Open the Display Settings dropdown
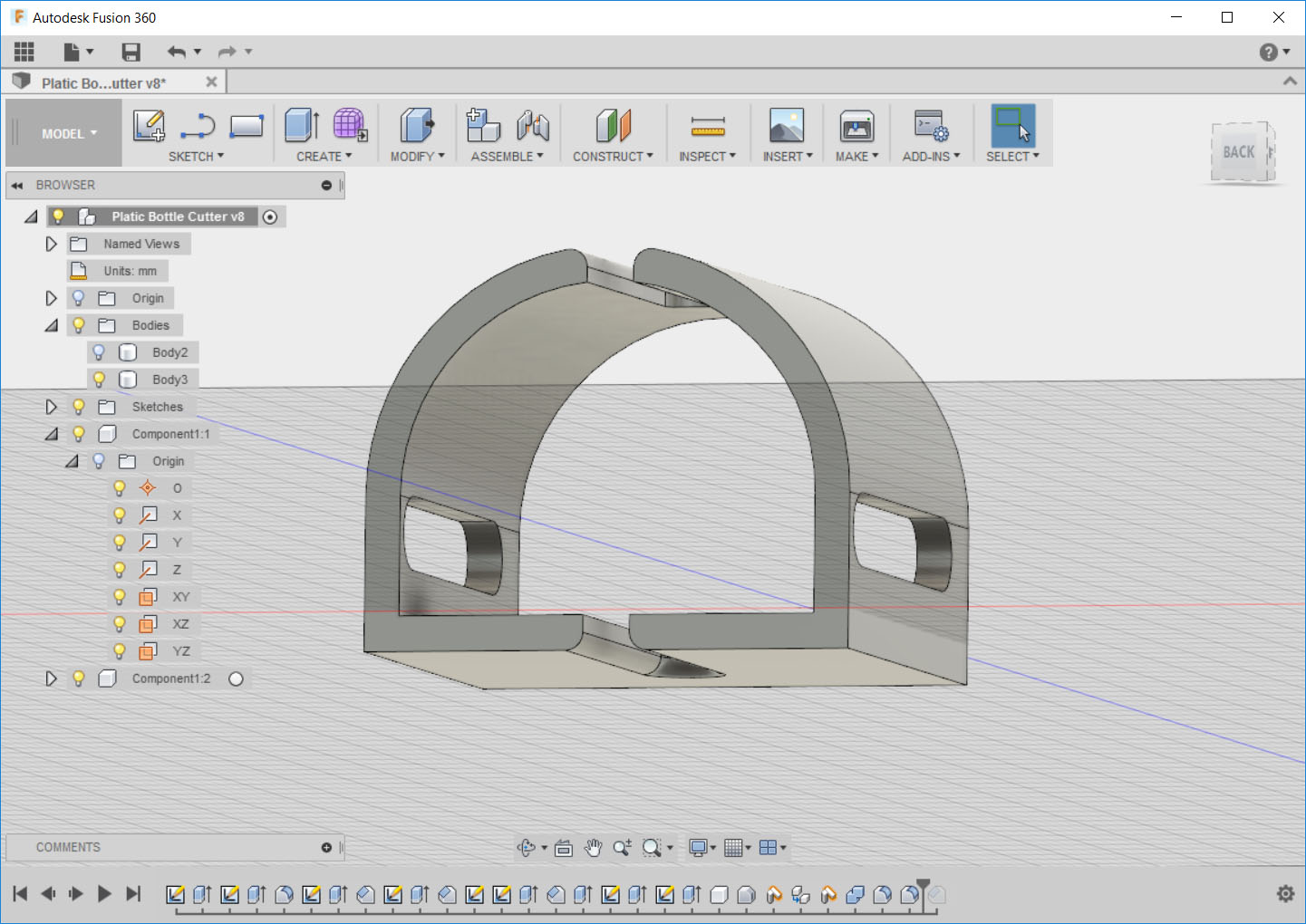Screen dimensions: 1306x924 [x=700, y=848]
